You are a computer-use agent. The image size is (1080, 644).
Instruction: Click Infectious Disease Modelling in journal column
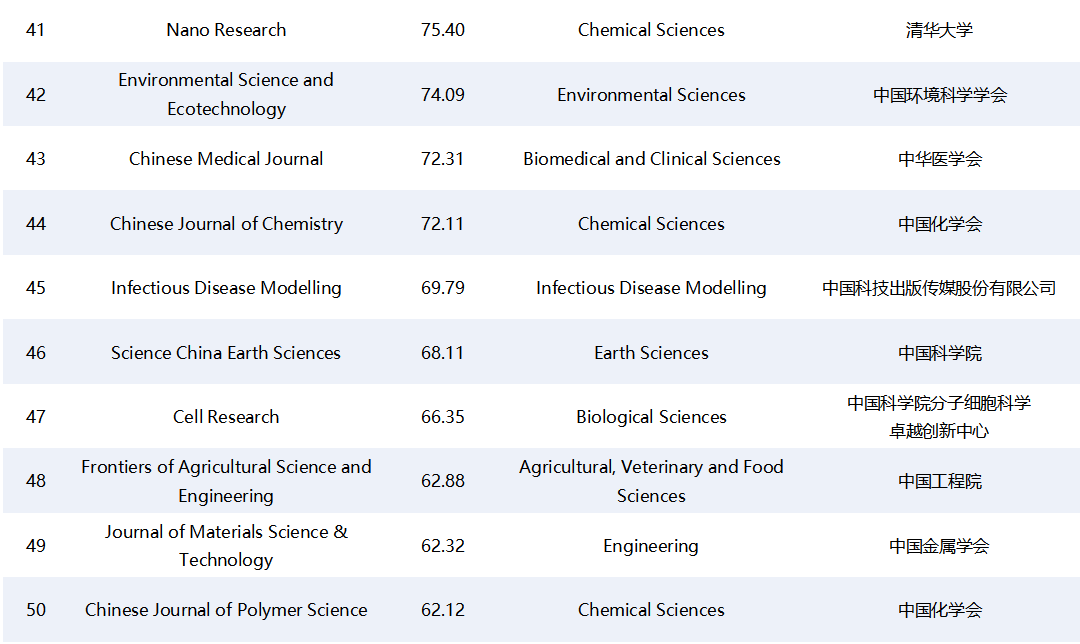tap(226, 288)
